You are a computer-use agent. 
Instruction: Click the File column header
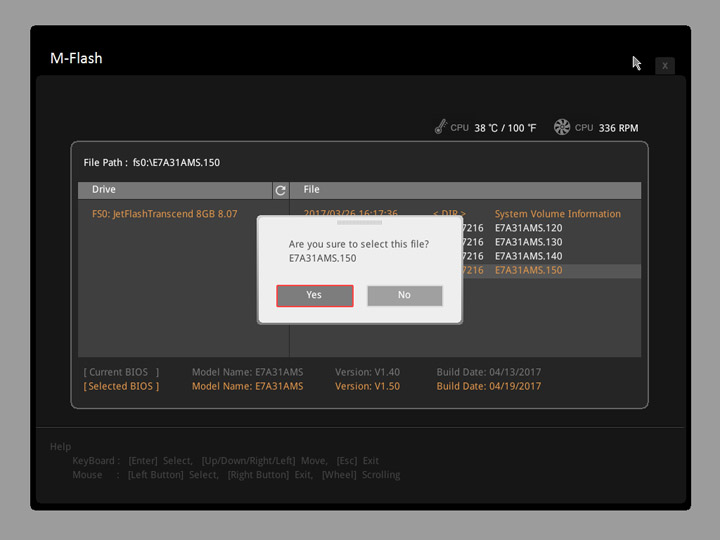click(465, 190)
